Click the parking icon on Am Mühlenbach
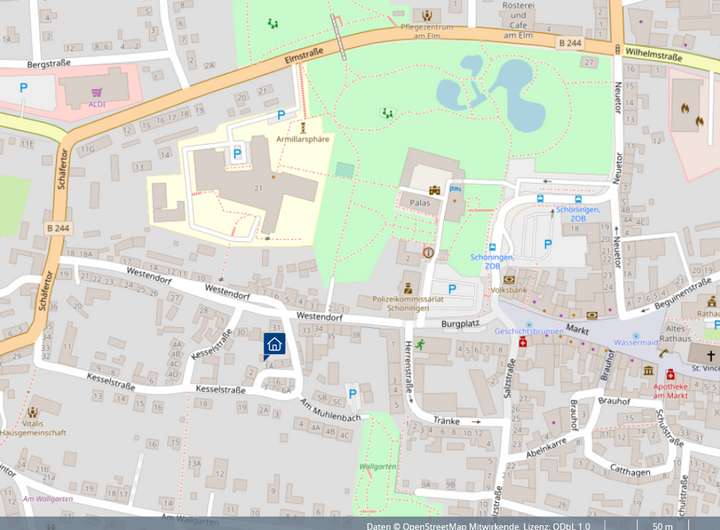 [x=351, y=393]
